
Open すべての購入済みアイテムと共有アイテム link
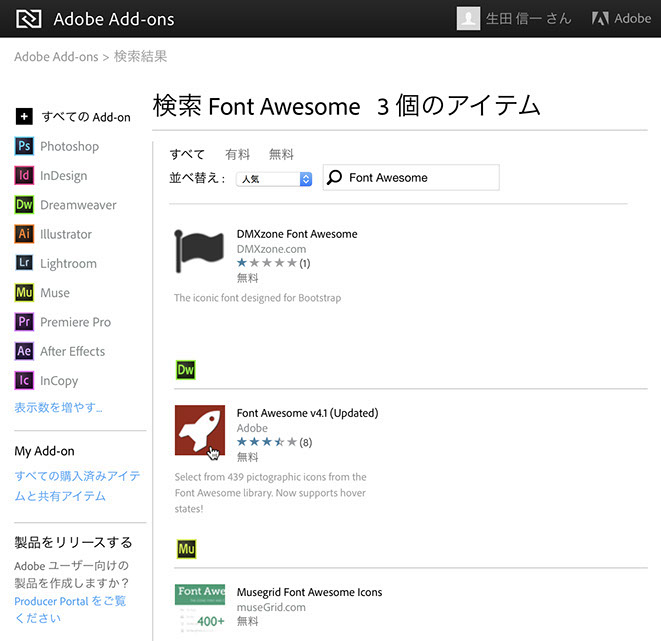point(77,486)
